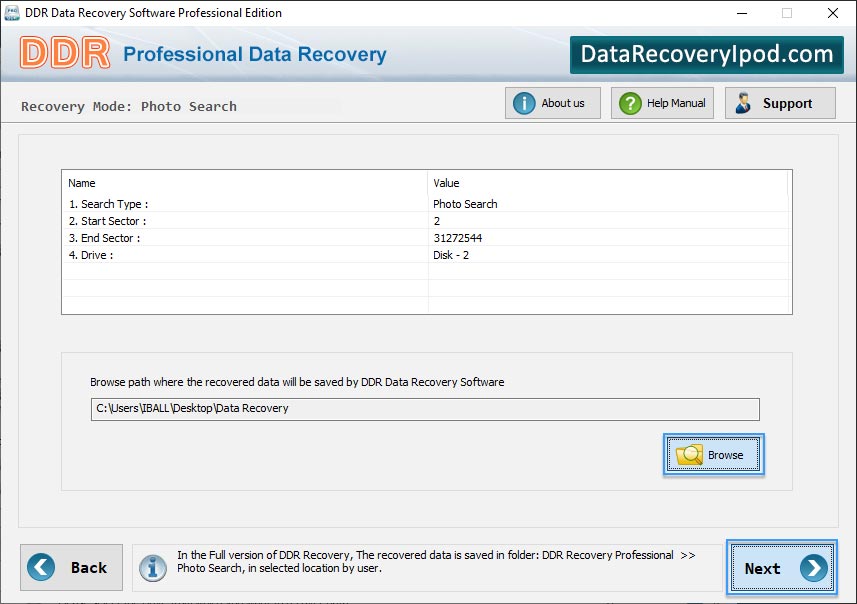Click the start sector value '2'
857x604 pixels.
tap(437, 221)
